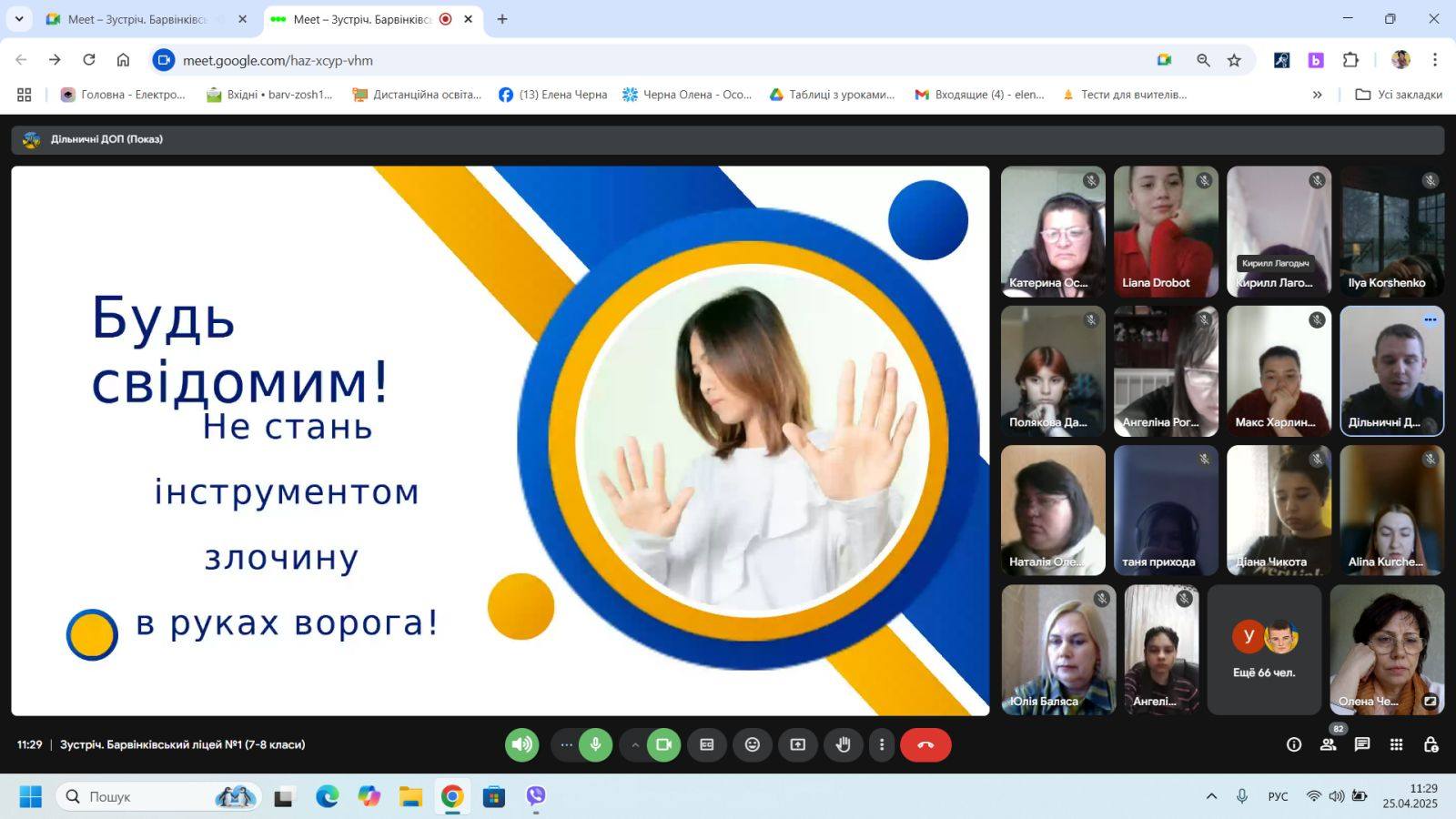The image size is (1456, 819).
Task: Click the green speaker audio button
Action: coord(522,744)
